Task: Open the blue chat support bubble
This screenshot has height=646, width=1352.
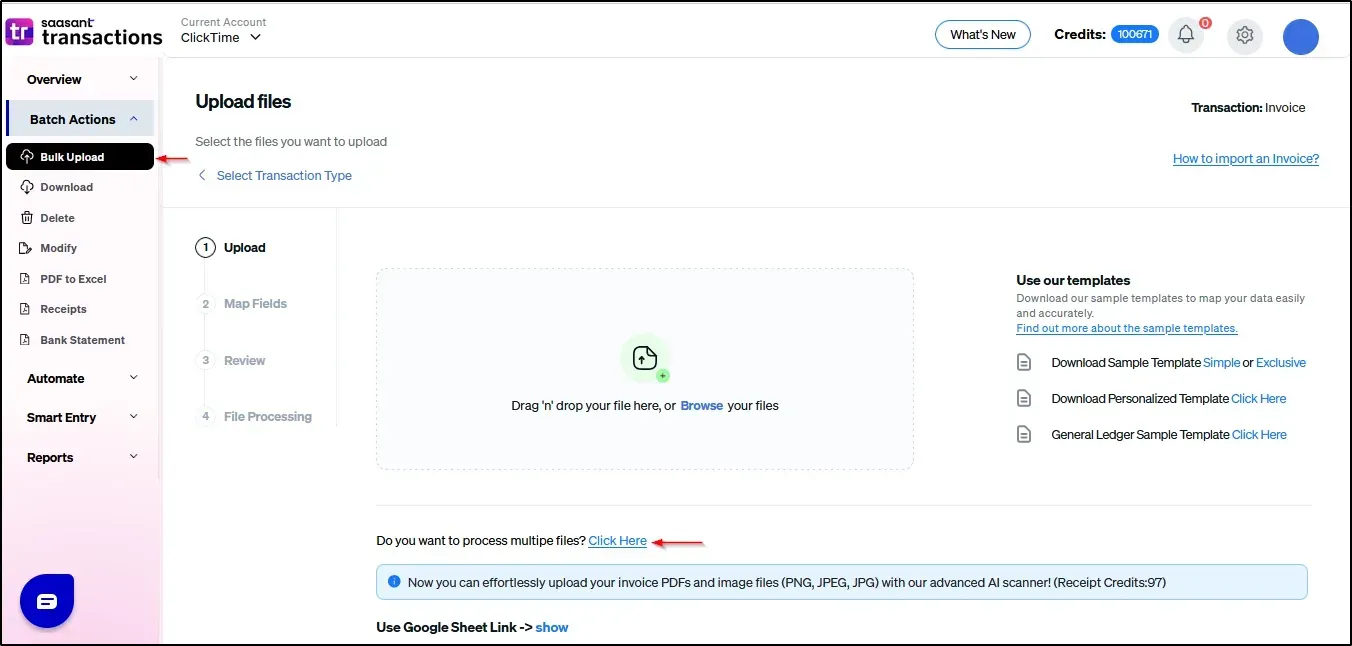Action: tap(47, 601)
